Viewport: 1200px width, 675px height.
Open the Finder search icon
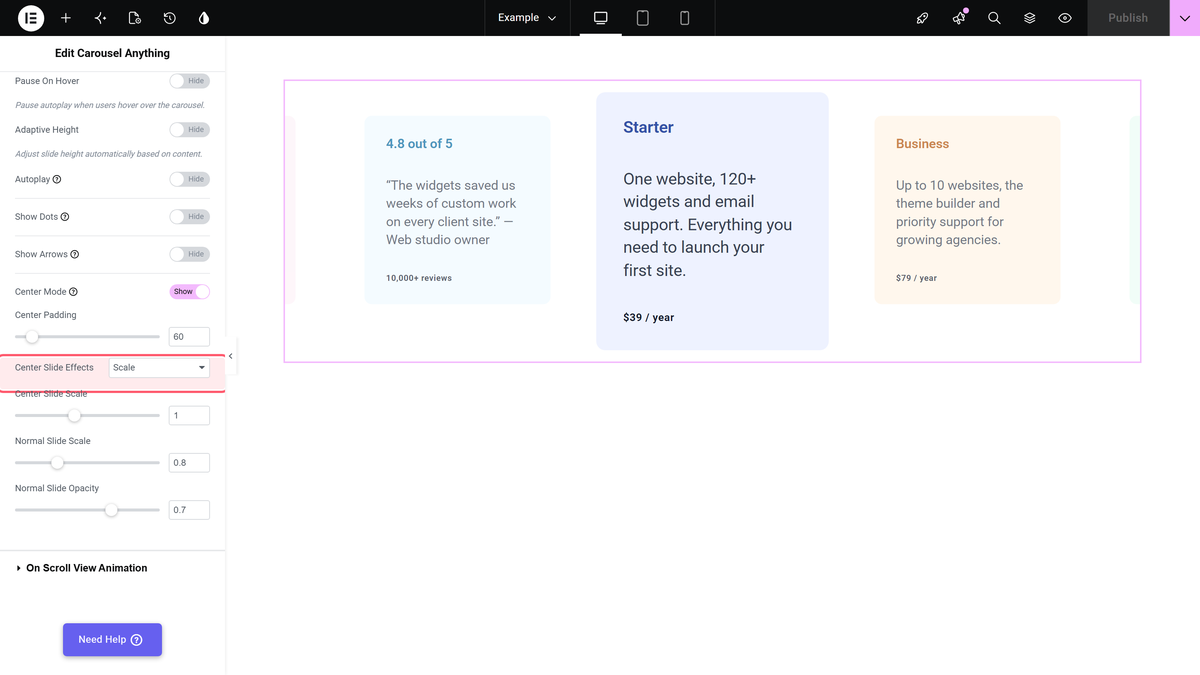(994, 18)
